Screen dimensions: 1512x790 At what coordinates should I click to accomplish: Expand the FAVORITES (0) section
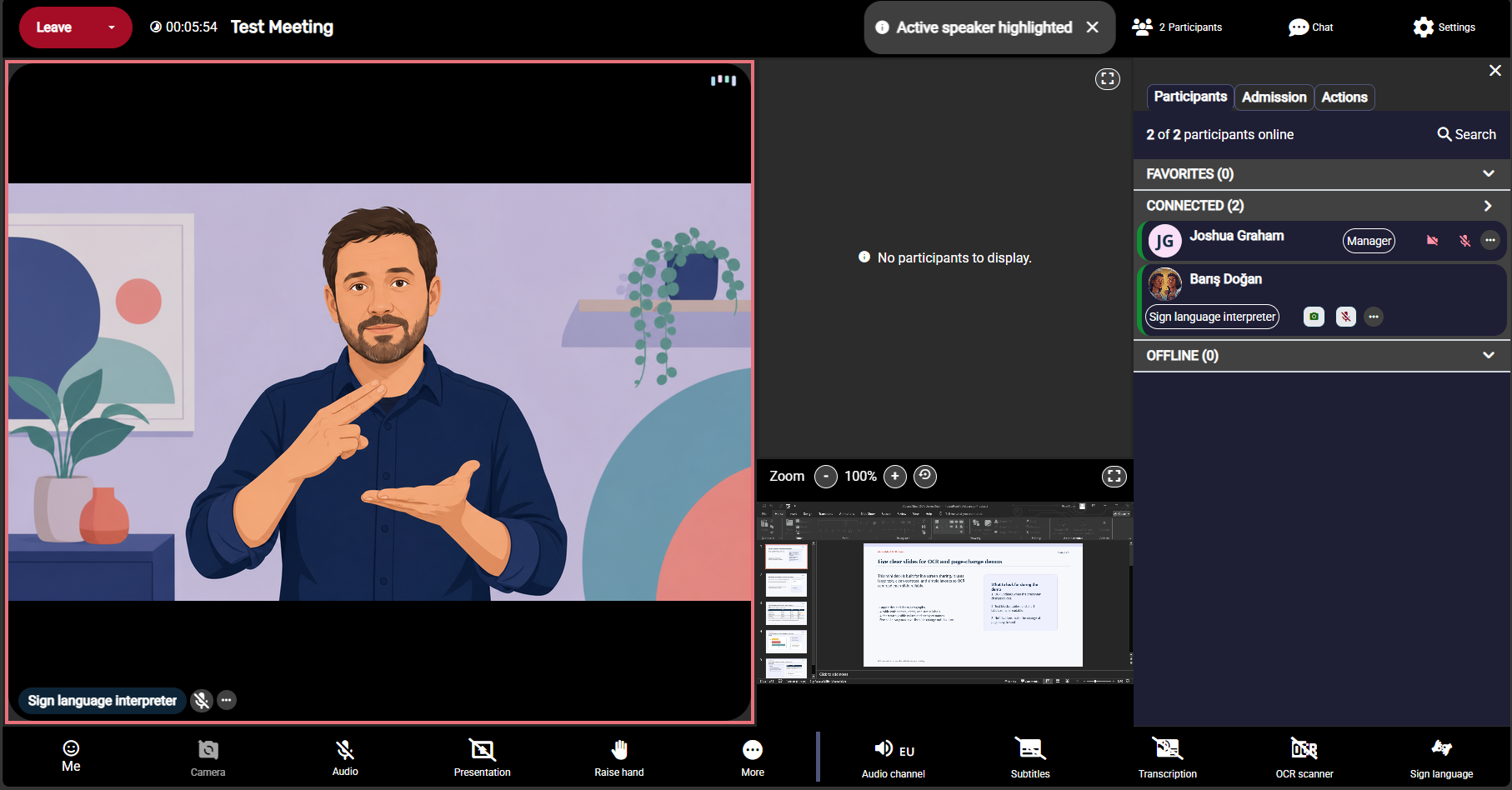1322,174
